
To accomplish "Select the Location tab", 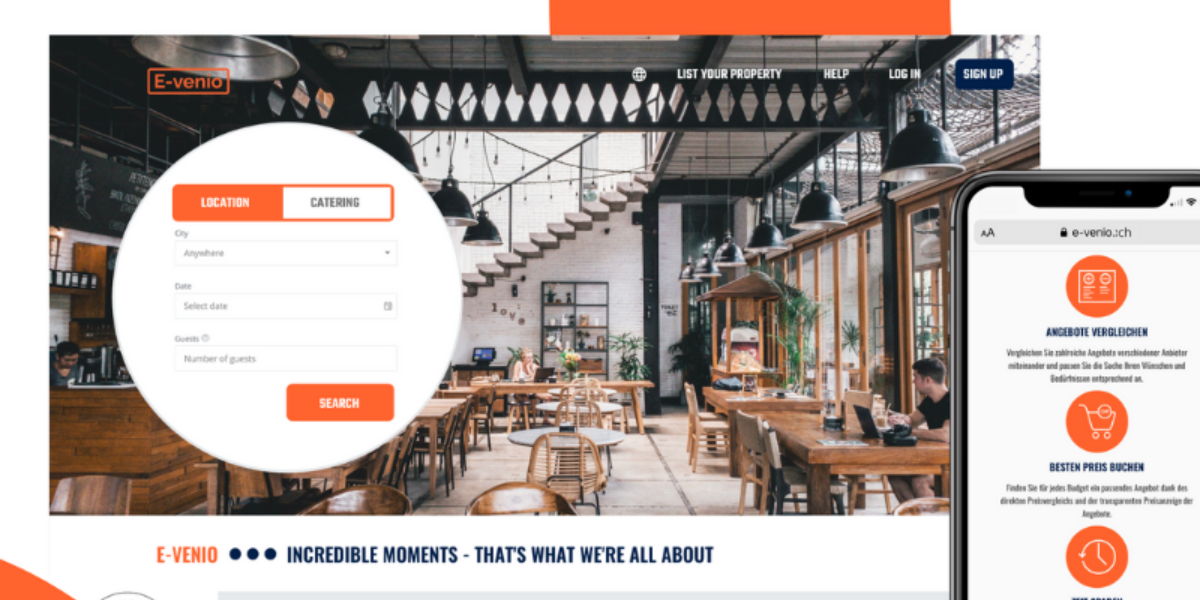I will tap(228, 202).
